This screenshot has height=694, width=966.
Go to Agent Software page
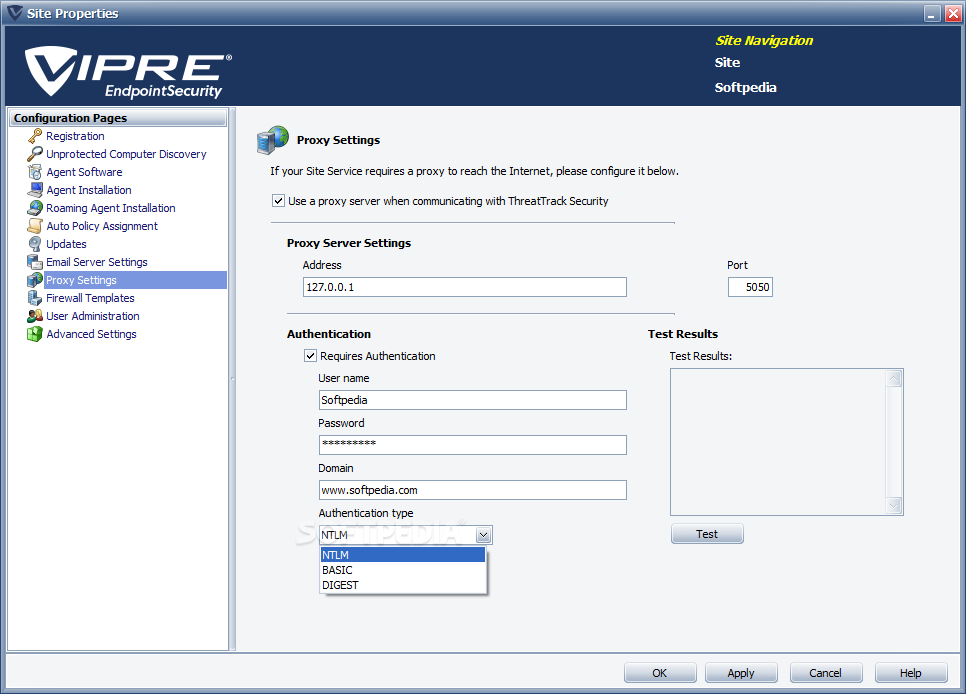pyautogui.click(x=84, y=172)
